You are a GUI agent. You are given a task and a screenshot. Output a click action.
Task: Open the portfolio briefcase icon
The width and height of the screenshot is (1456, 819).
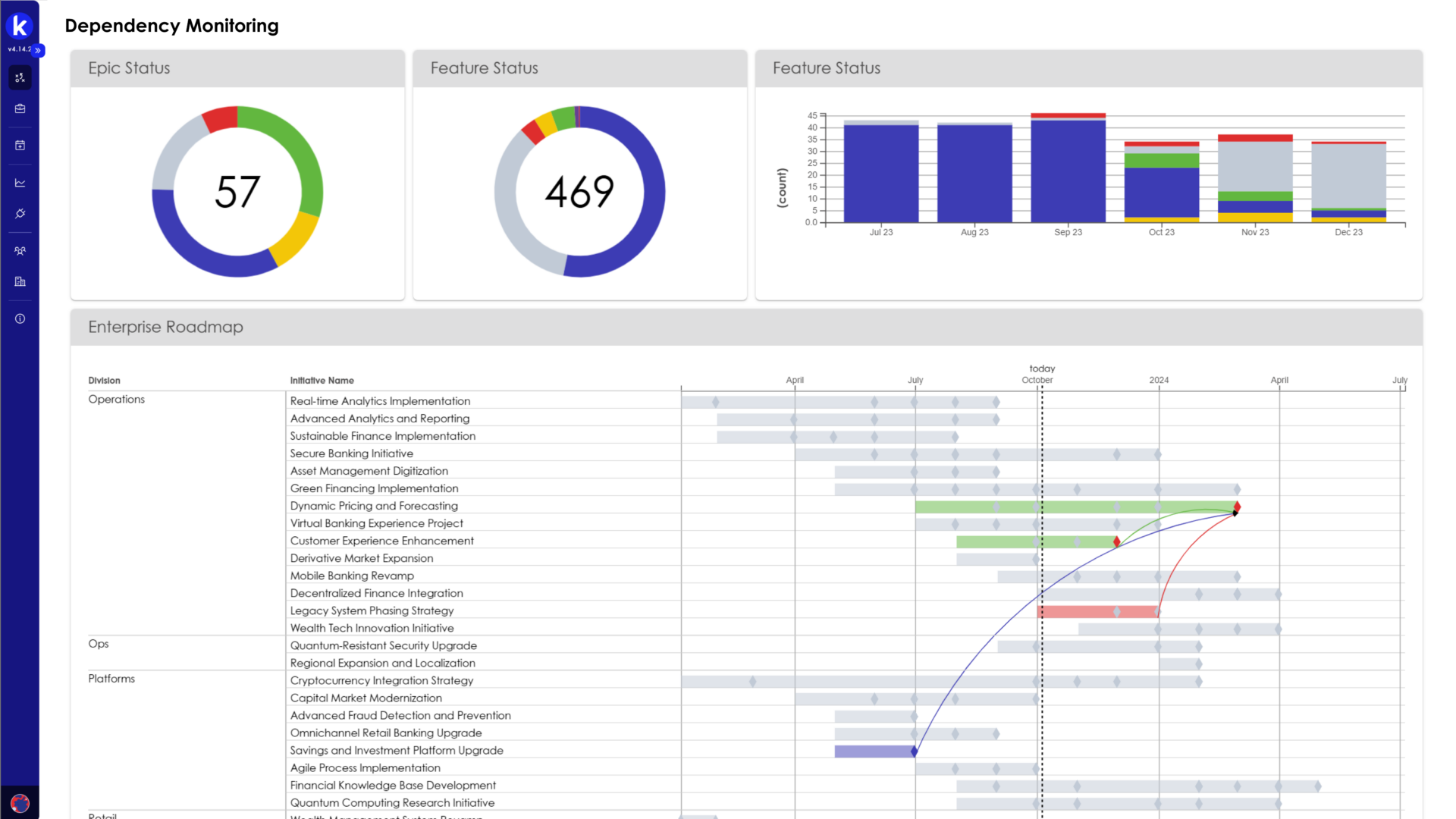pyautogui.click(x=20, y=108)
